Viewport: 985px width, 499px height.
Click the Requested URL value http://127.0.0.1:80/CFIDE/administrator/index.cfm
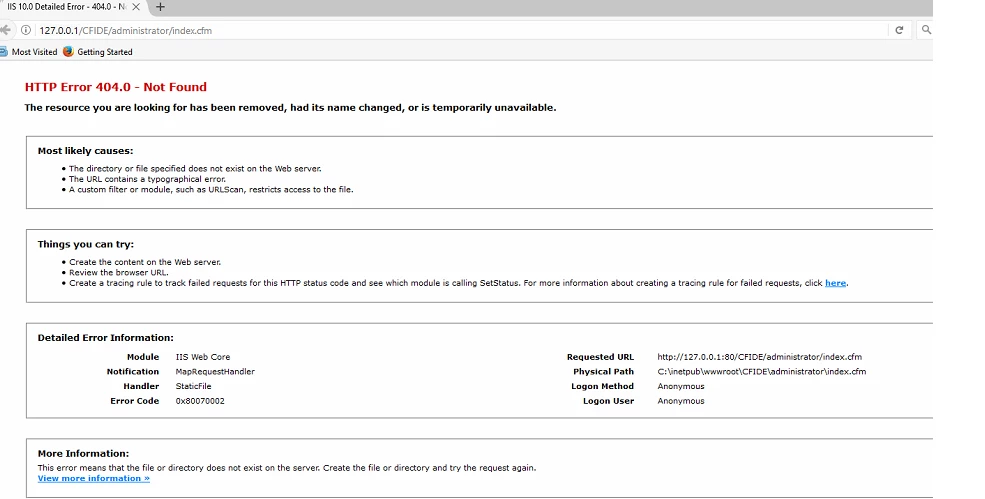click(759, 357)
